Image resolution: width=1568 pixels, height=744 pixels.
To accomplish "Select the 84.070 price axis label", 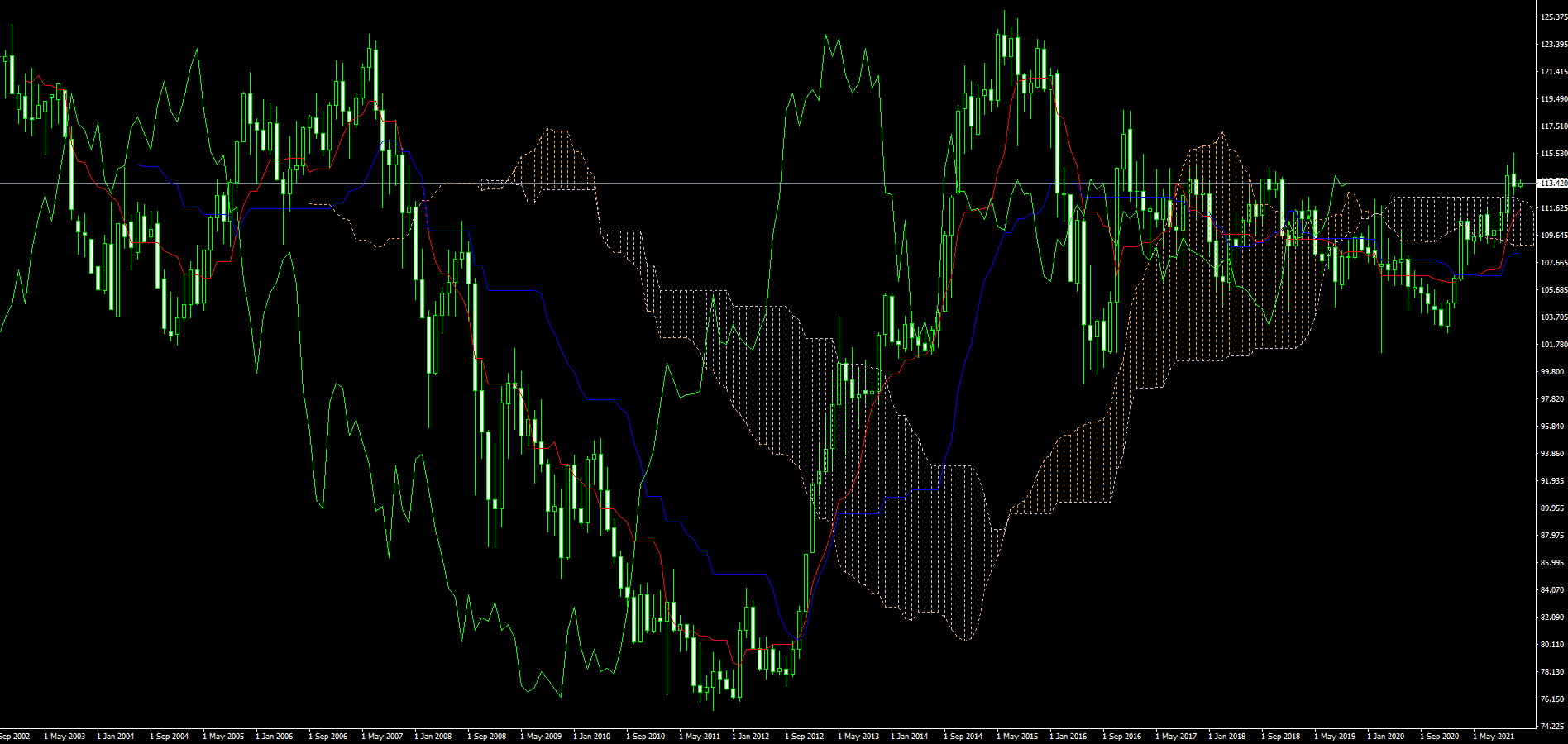I will [x=1552, y=589].
